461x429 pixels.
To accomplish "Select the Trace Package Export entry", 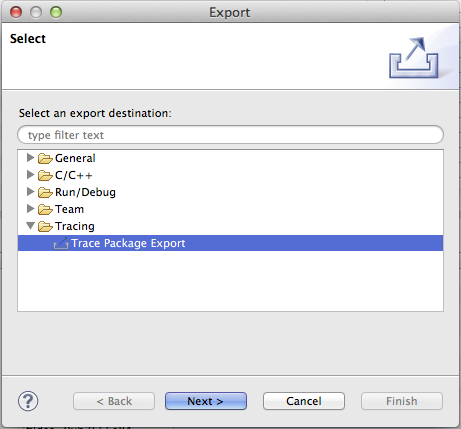I will (x=230, y=243).
